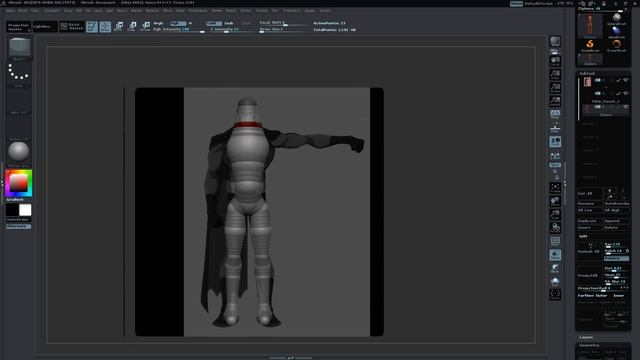Select the black secondary color swatch
This screenshot has height=360, width=640.
pyautogui.click(x=12, y=210)
